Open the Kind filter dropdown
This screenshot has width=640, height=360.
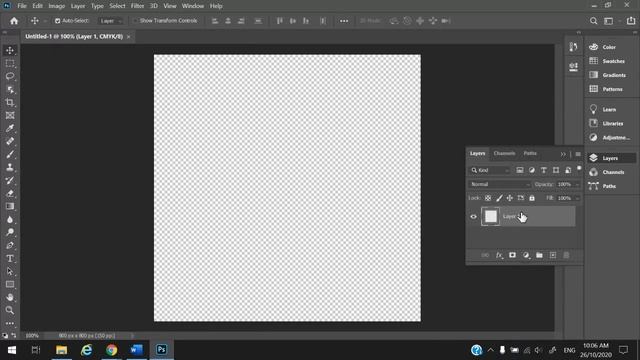coord(490,170)
